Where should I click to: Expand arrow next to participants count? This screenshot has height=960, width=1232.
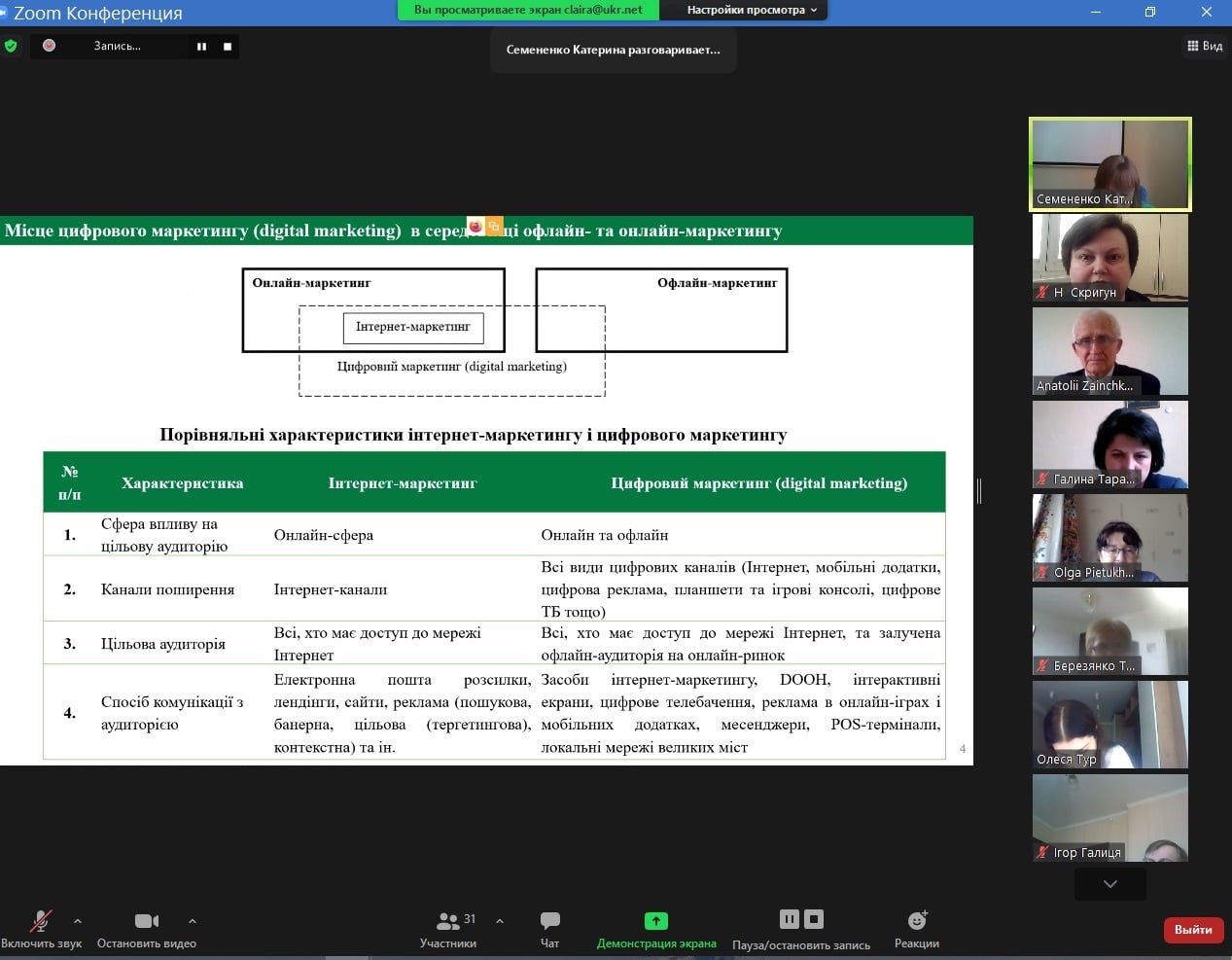(x=500, y=920)
